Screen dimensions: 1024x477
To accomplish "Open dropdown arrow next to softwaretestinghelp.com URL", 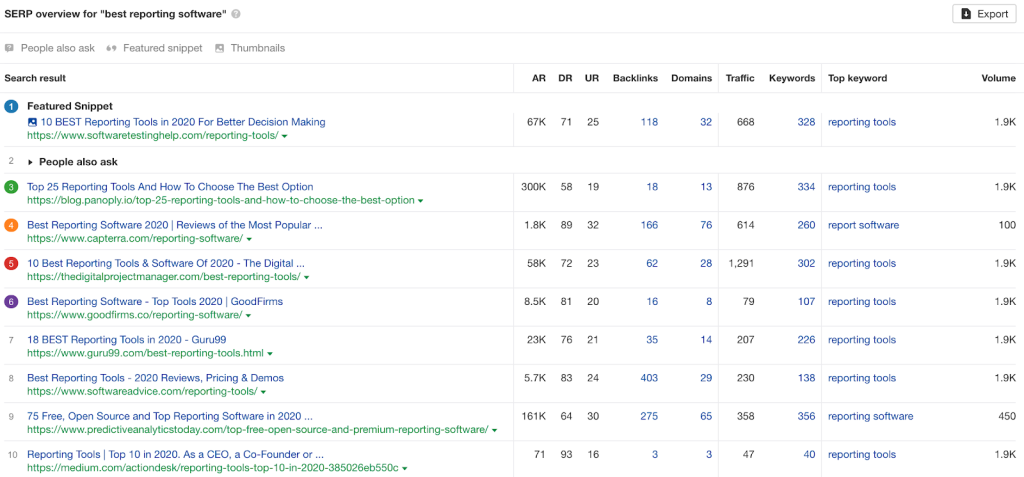I will pos(285,136).
